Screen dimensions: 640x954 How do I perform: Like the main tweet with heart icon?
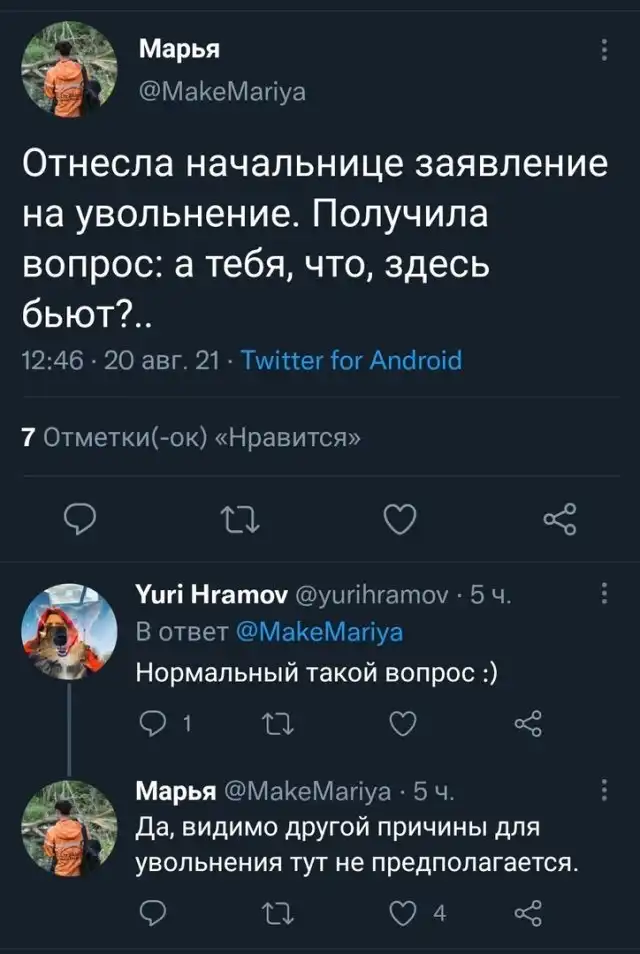coord(400,520)
